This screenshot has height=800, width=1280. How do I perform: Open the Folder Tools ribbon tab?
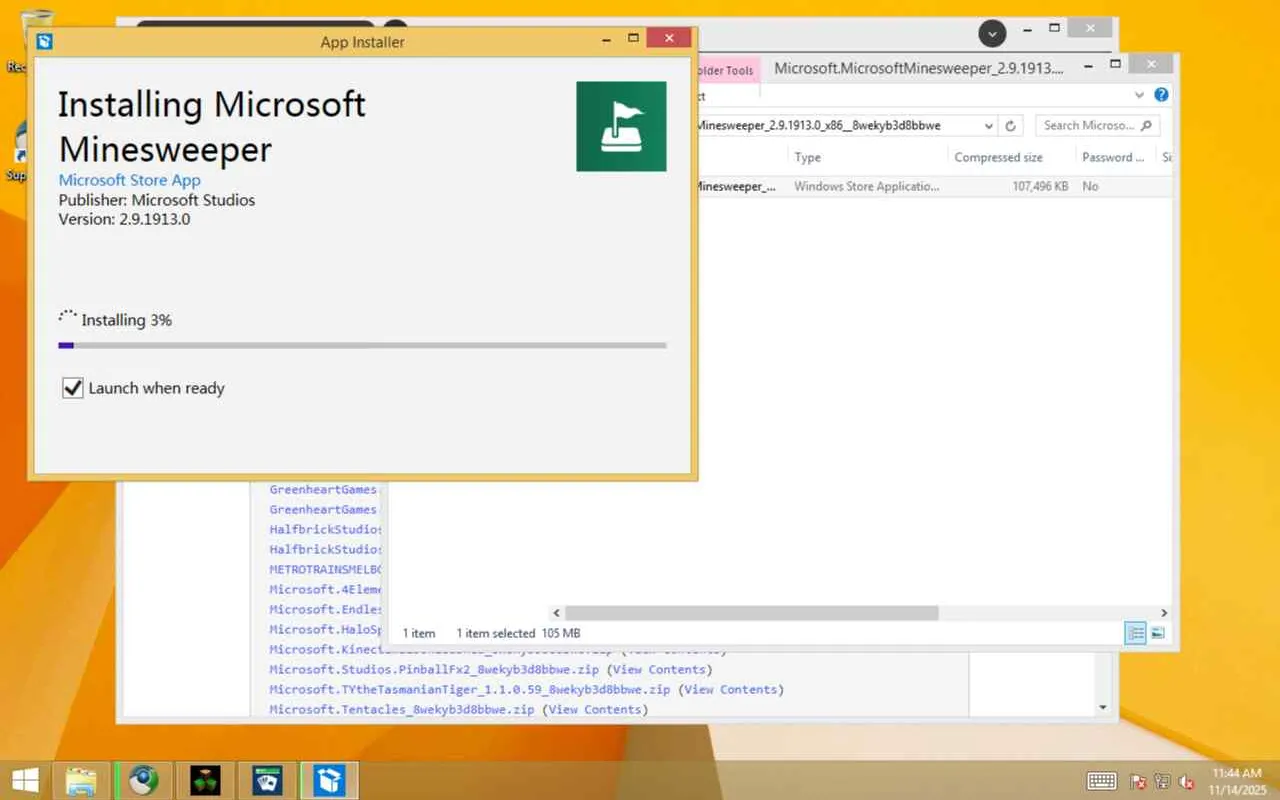[x=726, y=71]
